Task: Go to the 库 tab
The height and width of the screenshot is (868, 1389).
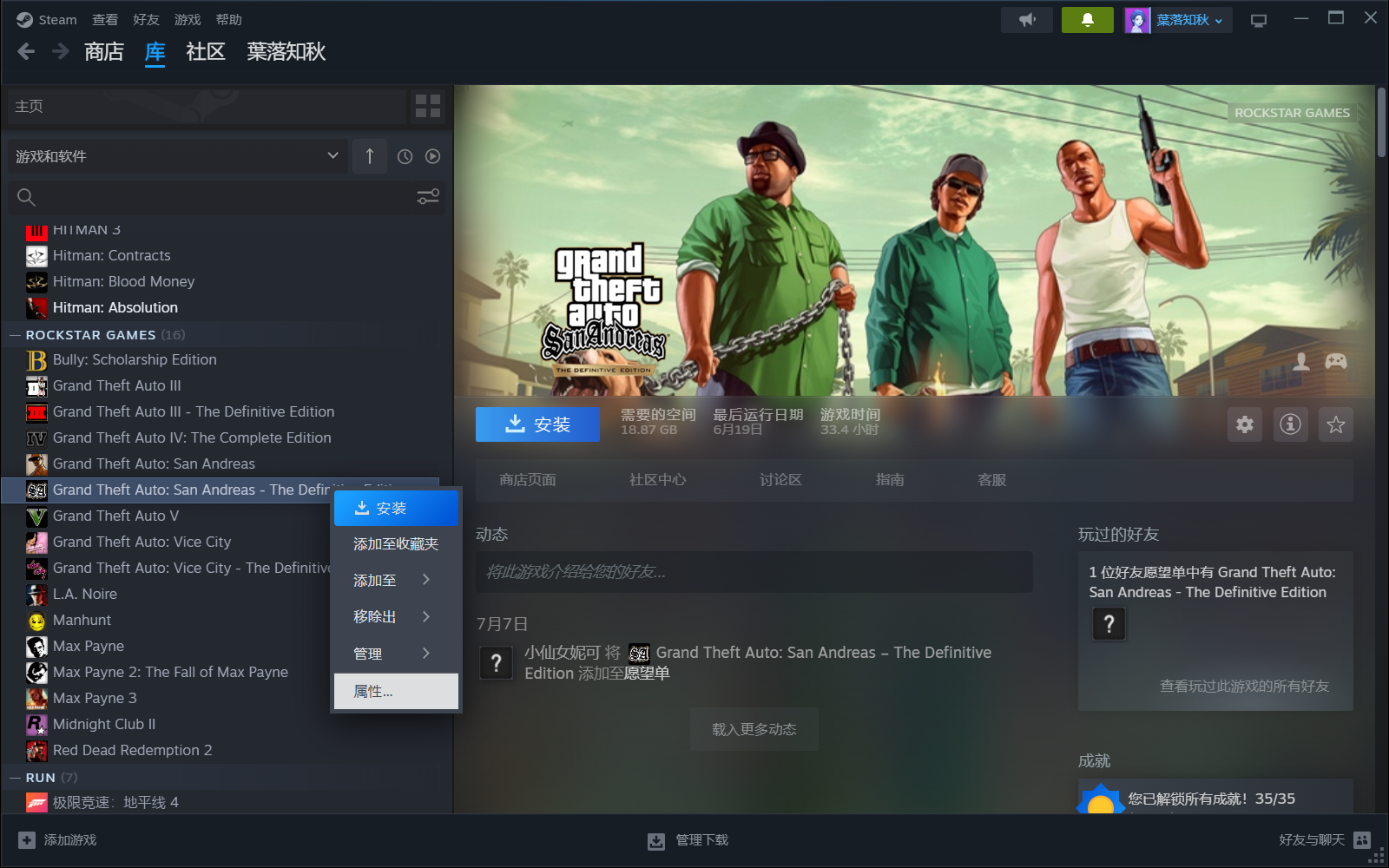Action: (x=155, y=52)
